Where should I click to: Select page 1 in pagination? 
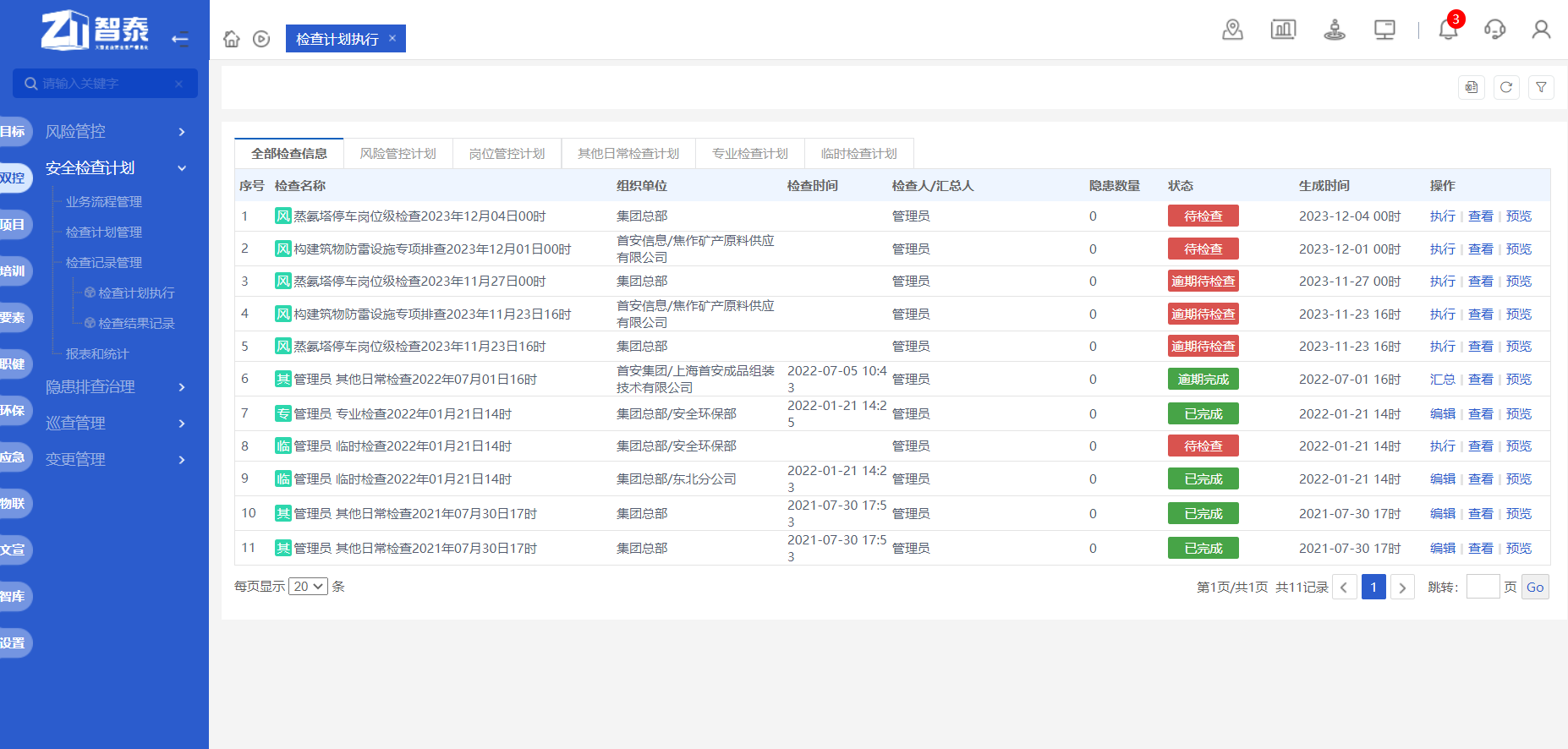tap(1373, 587)
